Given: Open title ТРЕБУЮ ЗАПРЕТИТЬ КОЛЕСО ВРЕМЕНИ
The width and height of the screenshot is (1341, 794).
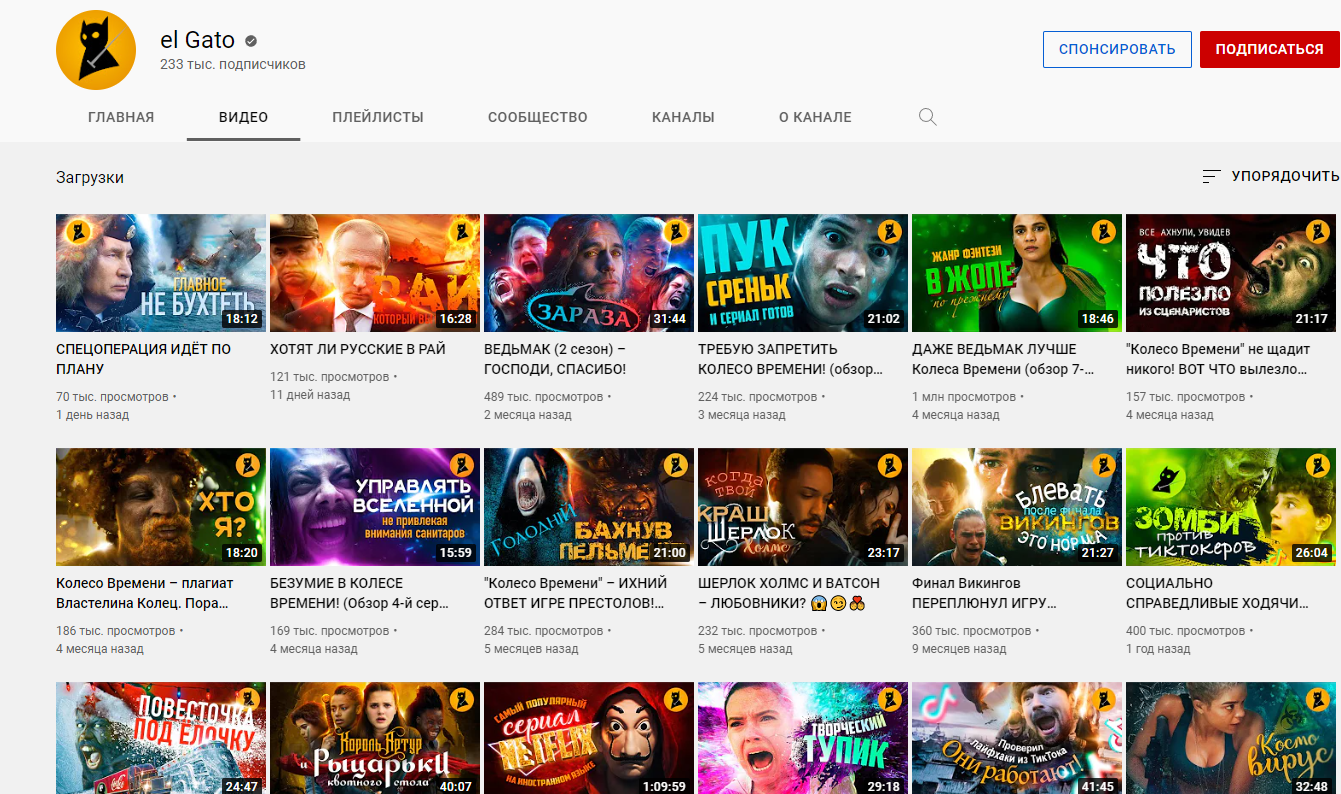Looking at the screenshot, I should coord(790,359).
